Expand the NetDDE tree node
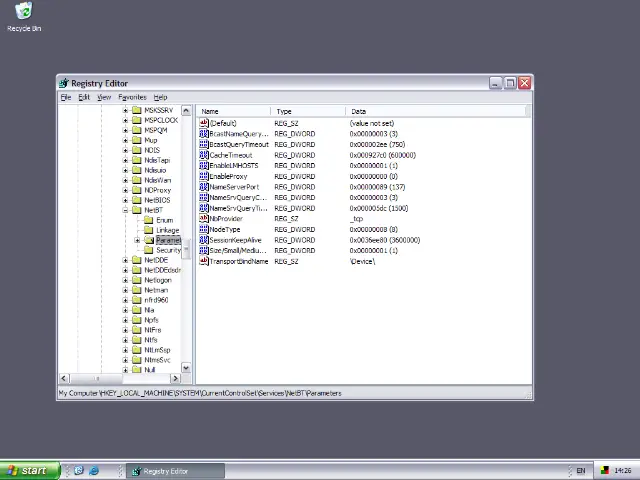The image size is (640, 480). click(125, 260)
